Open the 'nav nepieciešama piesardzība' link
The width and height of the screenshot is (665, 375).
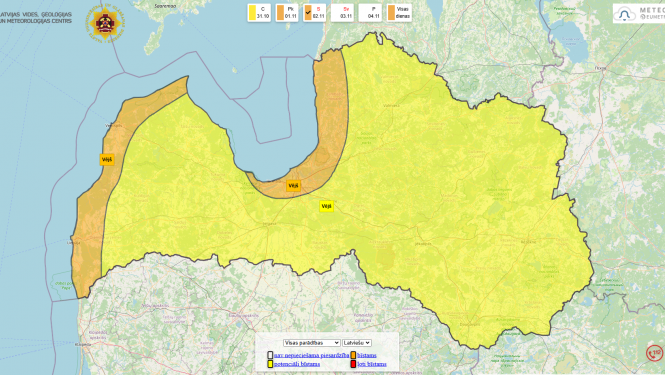tap(311, 355)
